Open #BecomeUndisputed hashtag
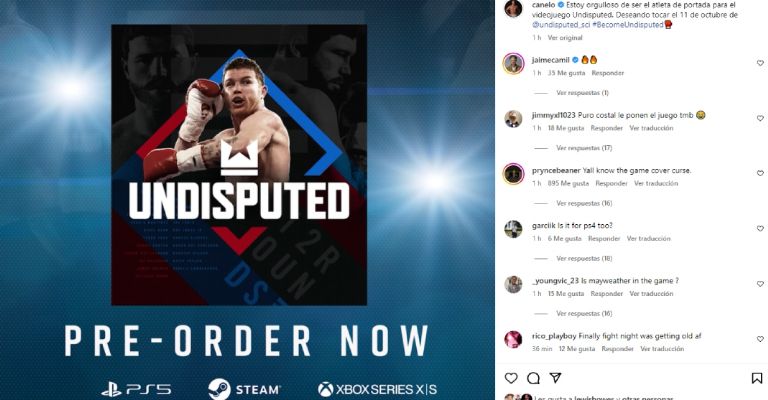Viewport: 768px width, 400px height. [628, 24]
